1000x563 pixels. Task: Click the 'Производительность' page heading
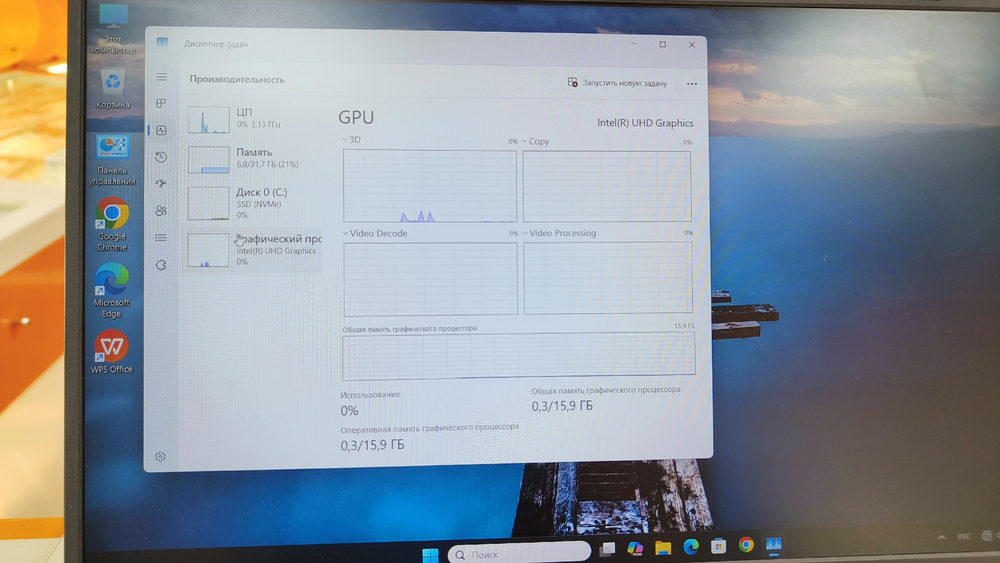[237, 80]
